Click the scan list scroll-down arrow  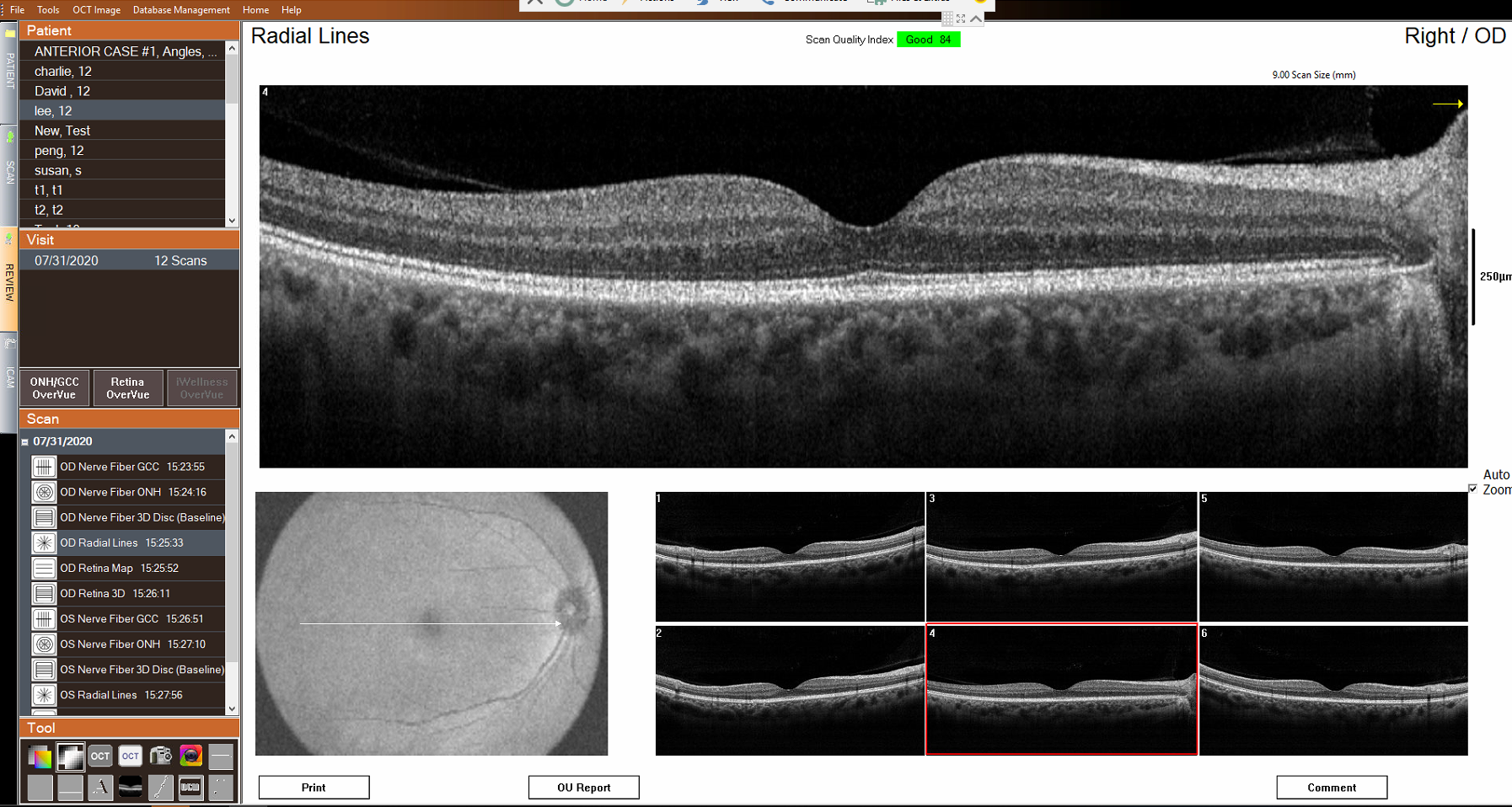(232, 709)
